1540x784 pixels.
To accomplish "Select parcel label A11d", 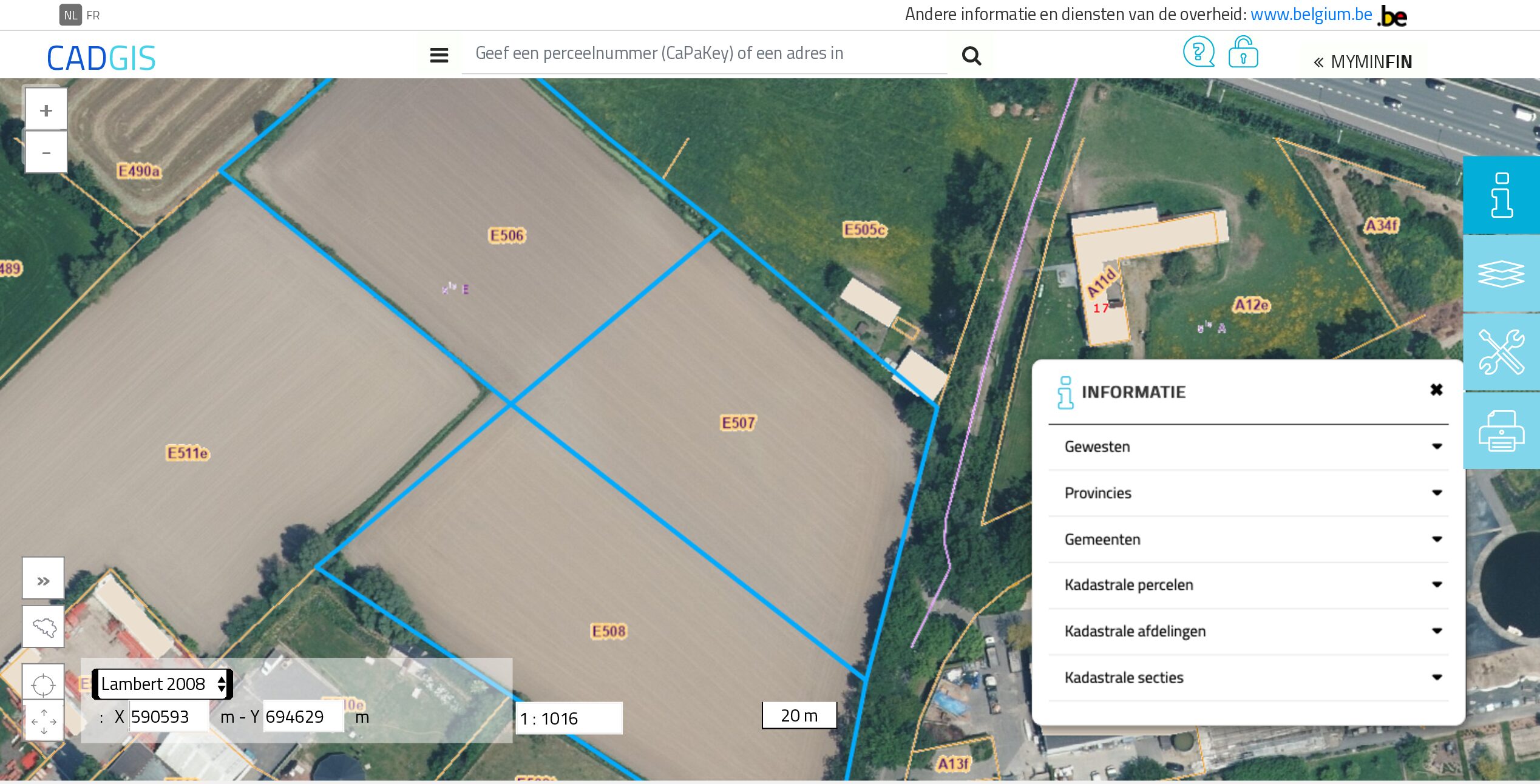I will [1102, 282].
